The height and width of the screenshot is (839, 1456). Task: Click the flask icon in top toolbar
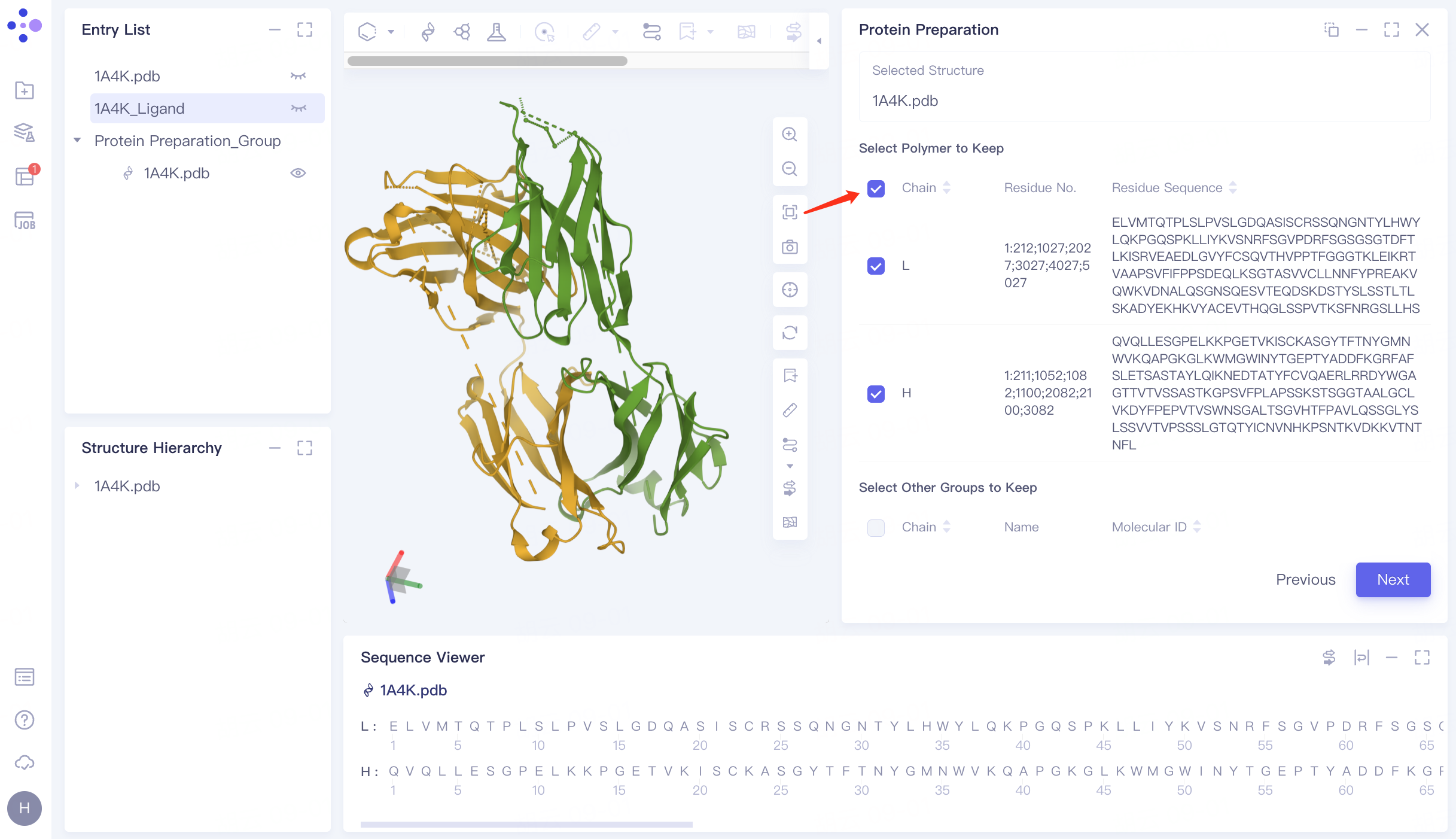point(496,31)
